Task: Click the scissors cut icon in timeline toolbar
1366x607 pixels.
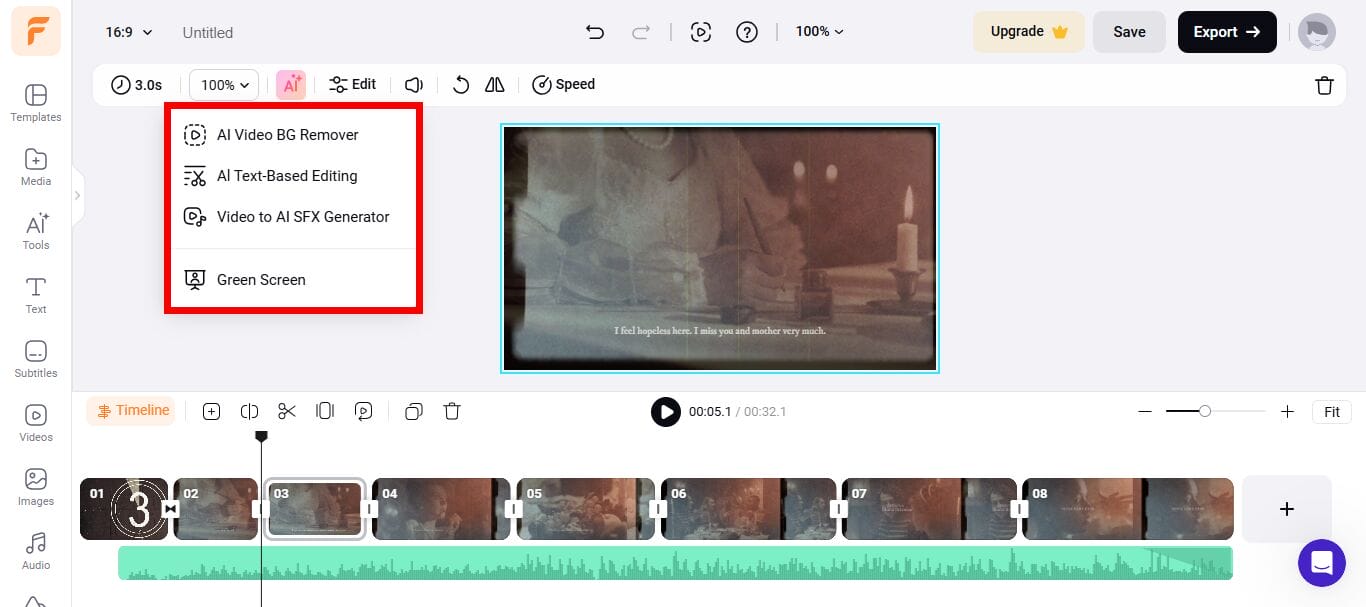Action: 287,411
